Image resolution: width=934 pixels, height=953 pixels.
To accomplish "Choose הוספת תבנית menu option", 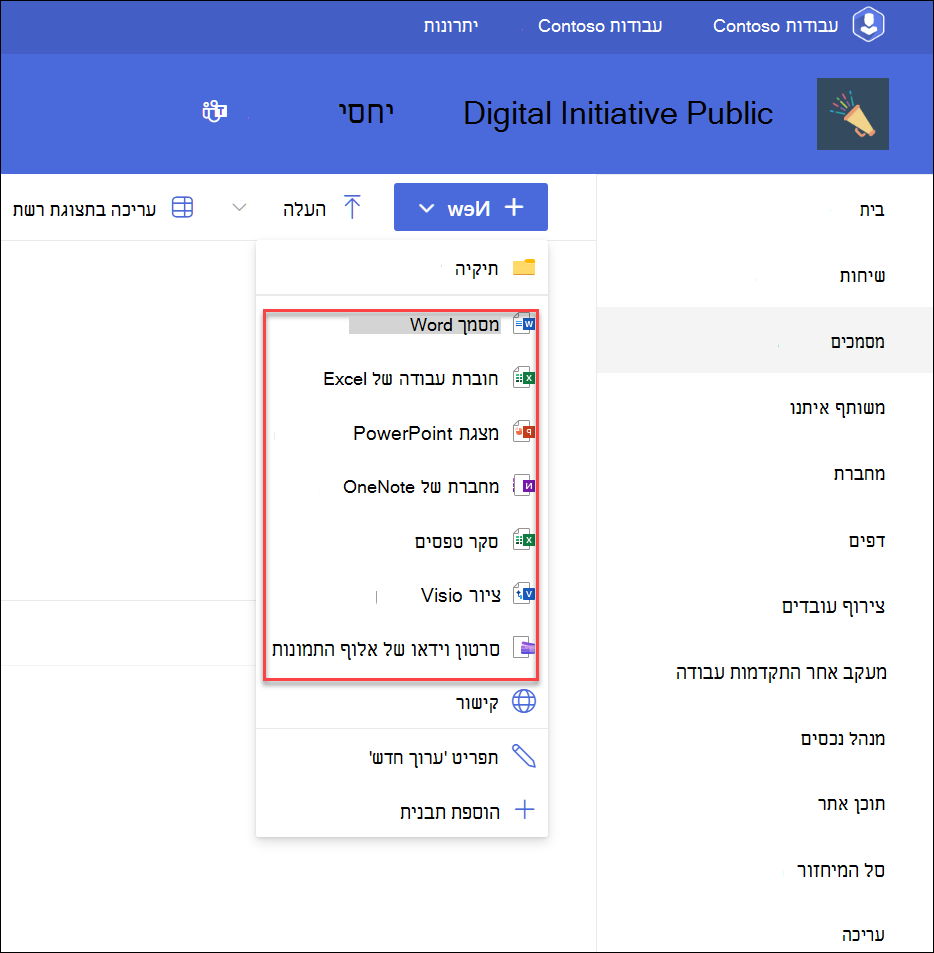I will coord(402,811).
